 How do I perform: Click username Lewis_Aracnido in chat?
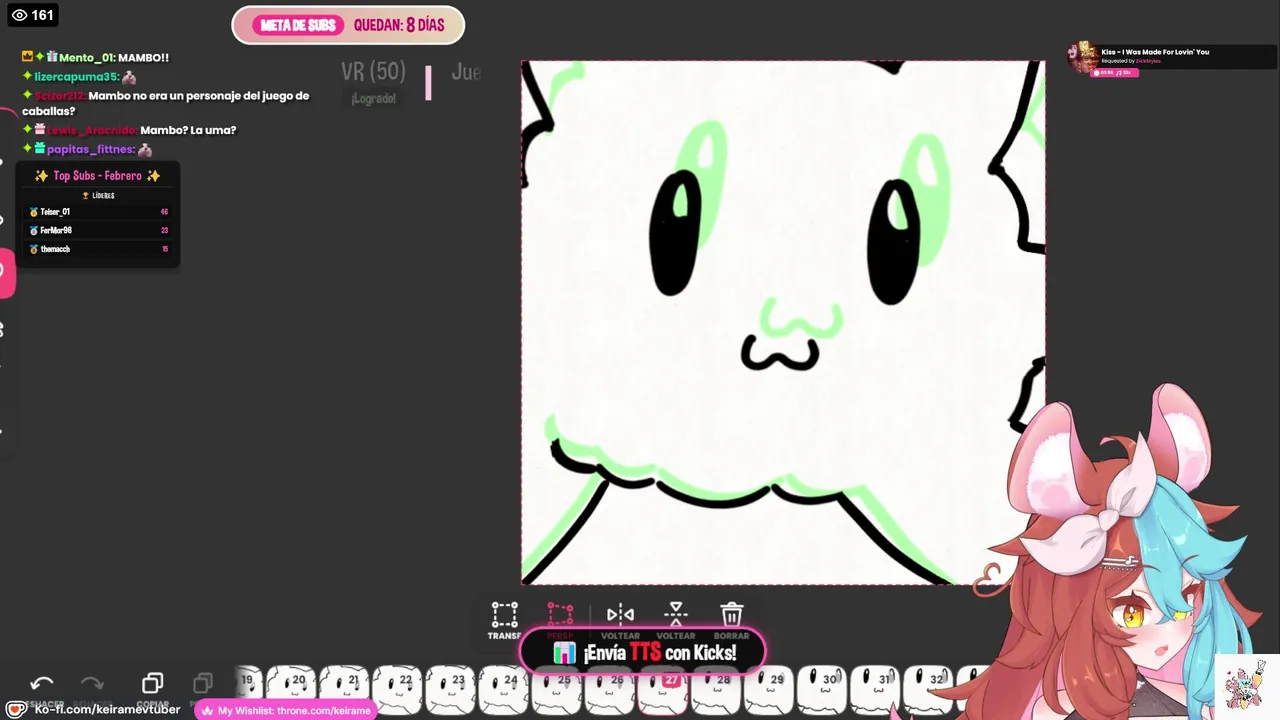pyautogui.click(x=92, y=130)
